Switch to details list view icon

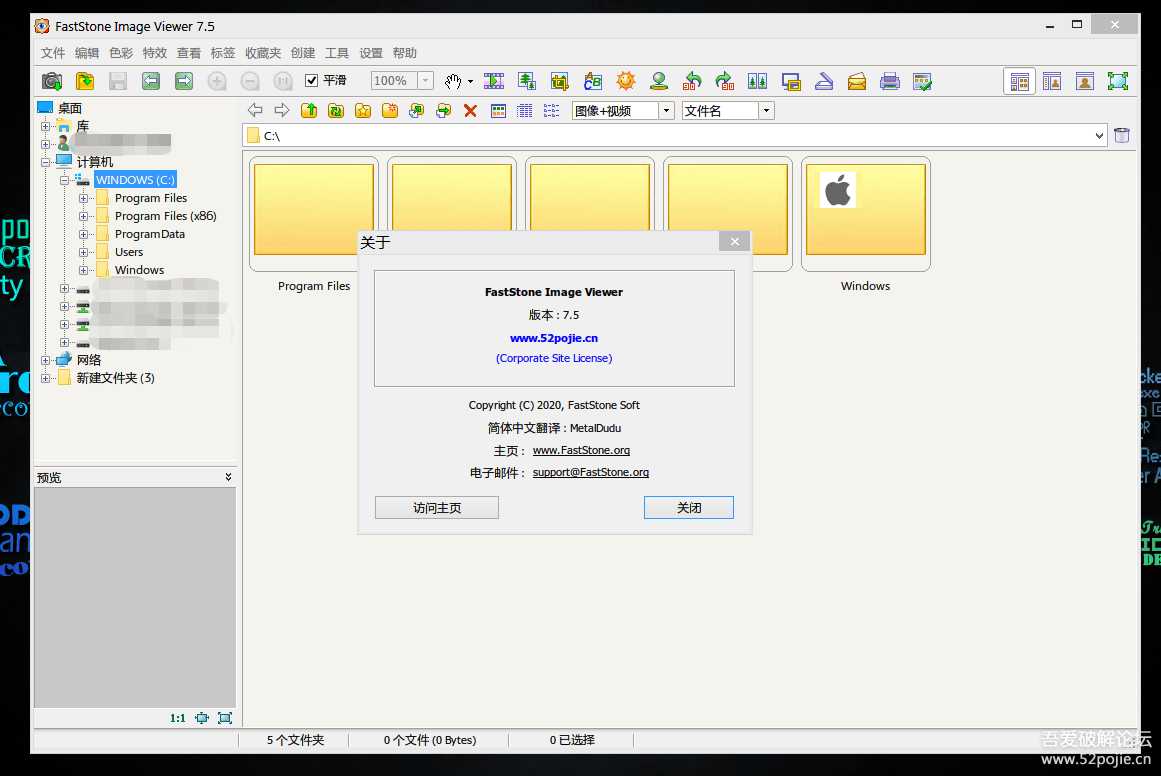point(525,111)
